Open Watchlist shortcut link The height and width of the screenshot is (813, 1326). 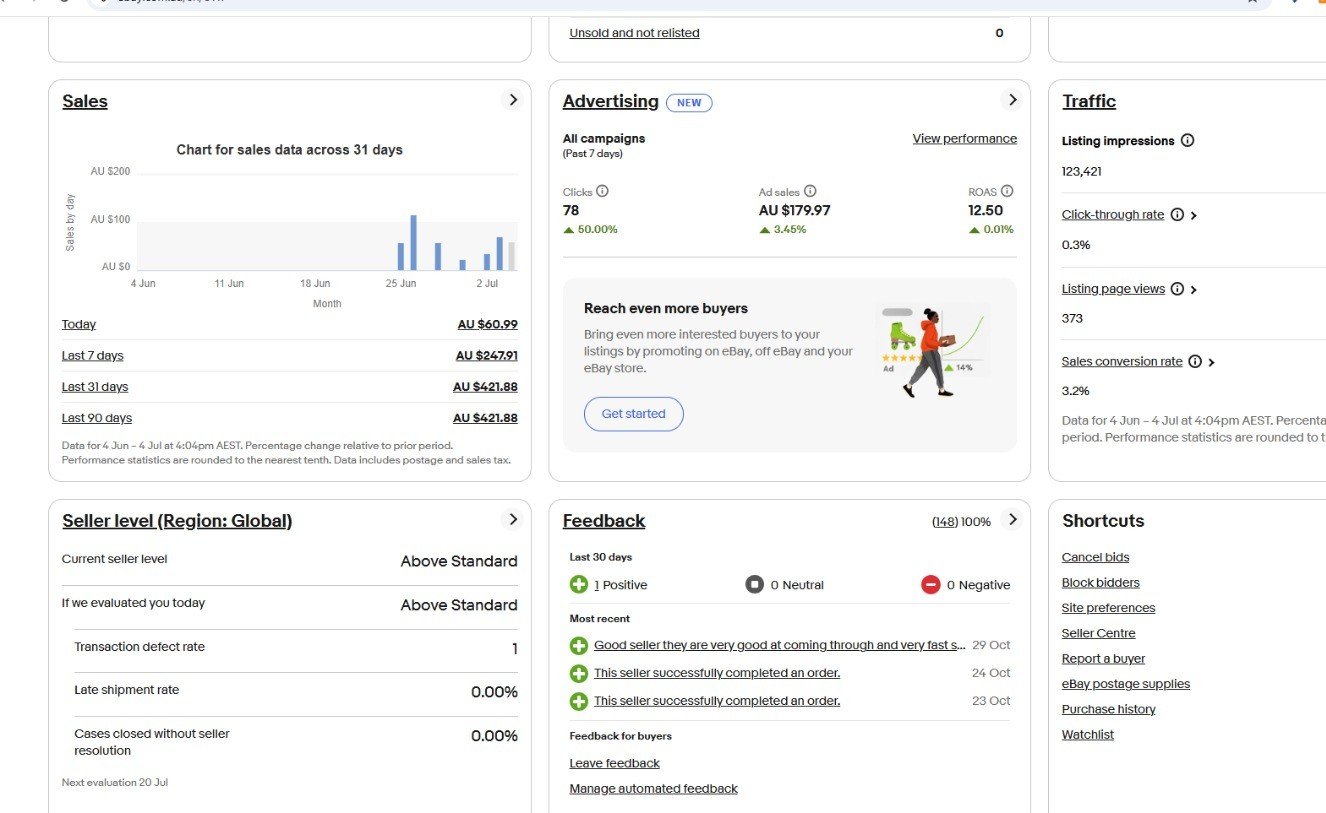[1088, 735]
